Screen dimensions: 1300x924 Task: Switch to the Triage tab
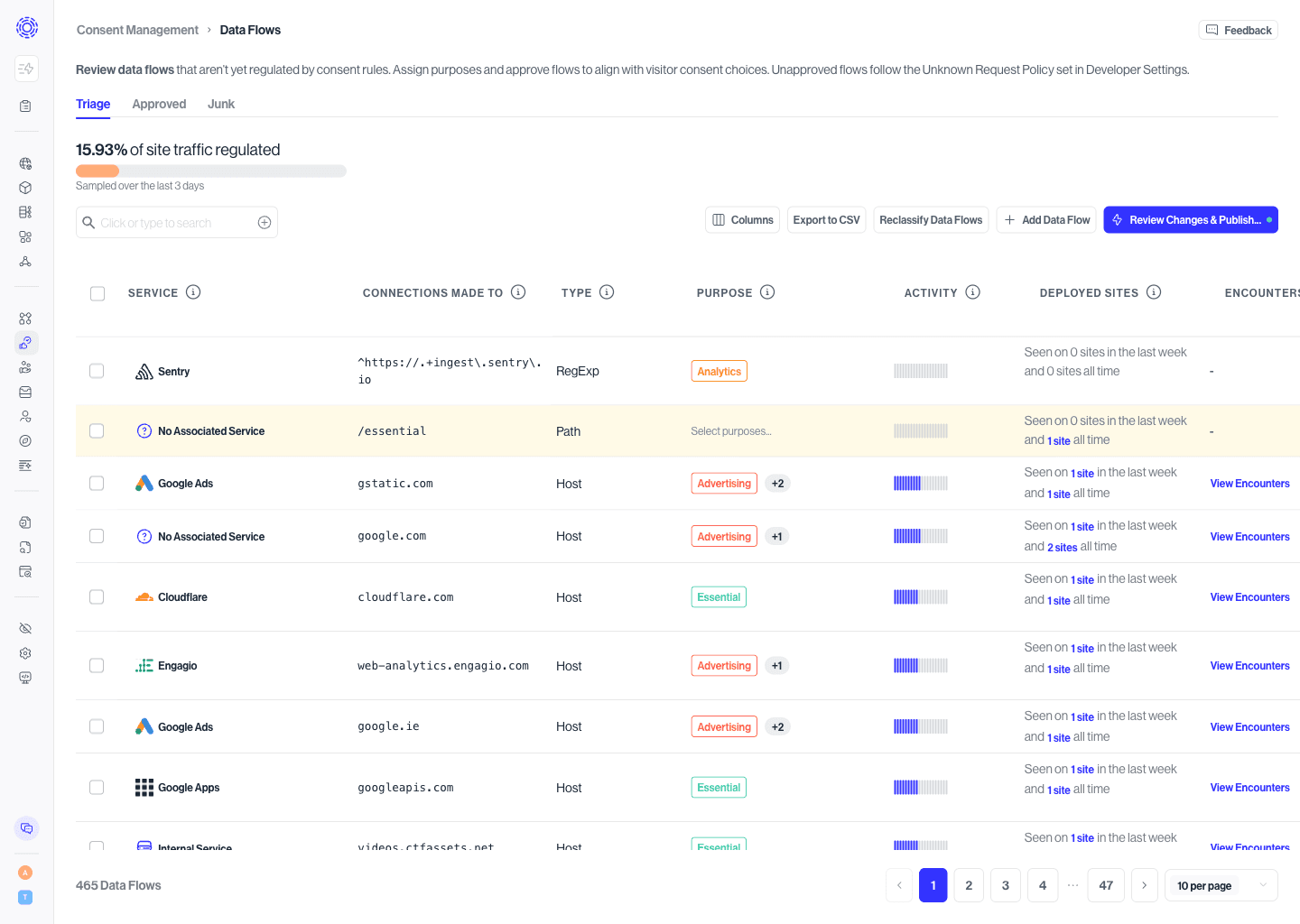pos(93,105)
